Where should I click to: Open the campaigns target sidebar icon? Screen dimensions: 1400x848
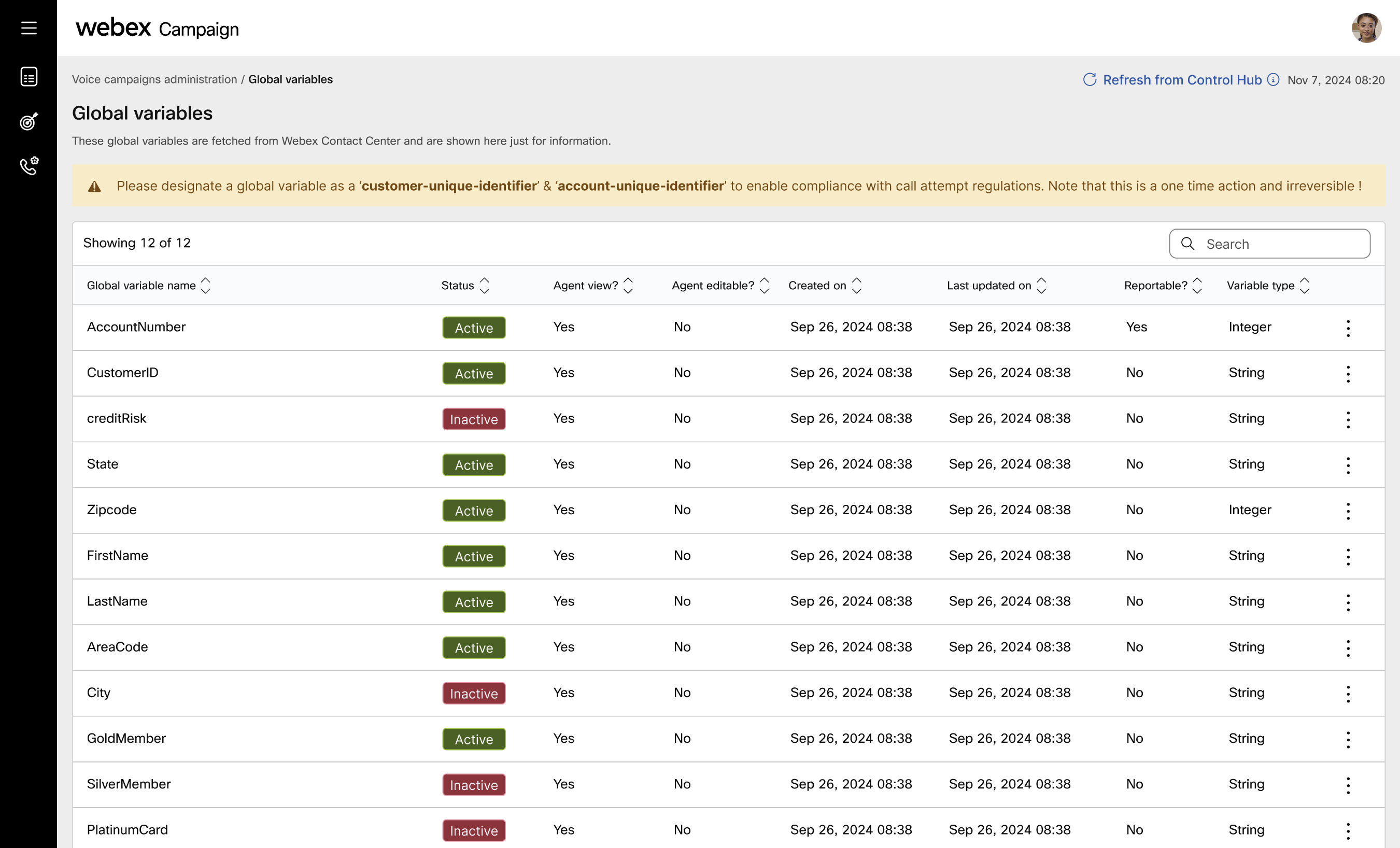click(29, 121)
